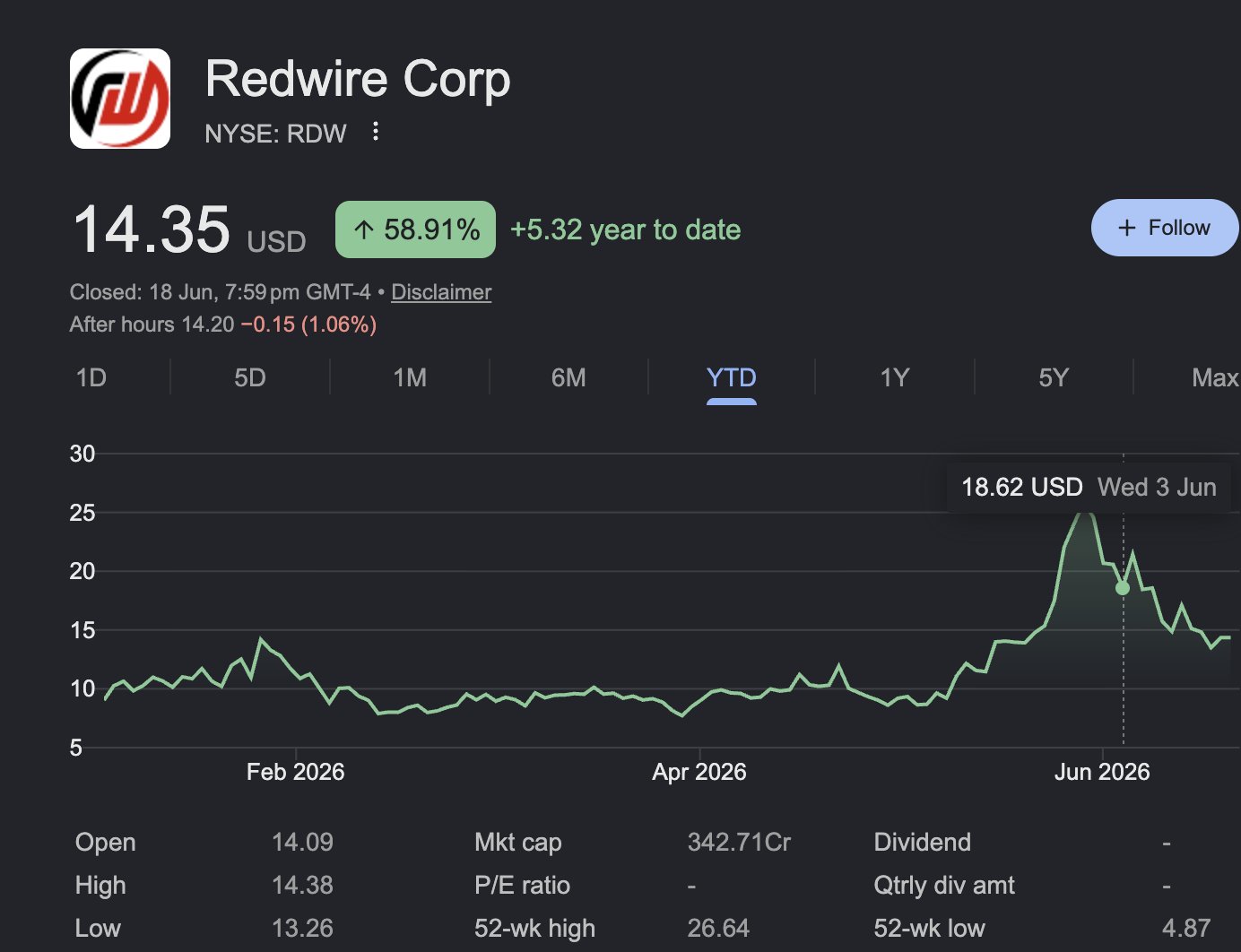1241x952 pixels.
Task: Open the Disclaimer link
Action: pos(441,292)
